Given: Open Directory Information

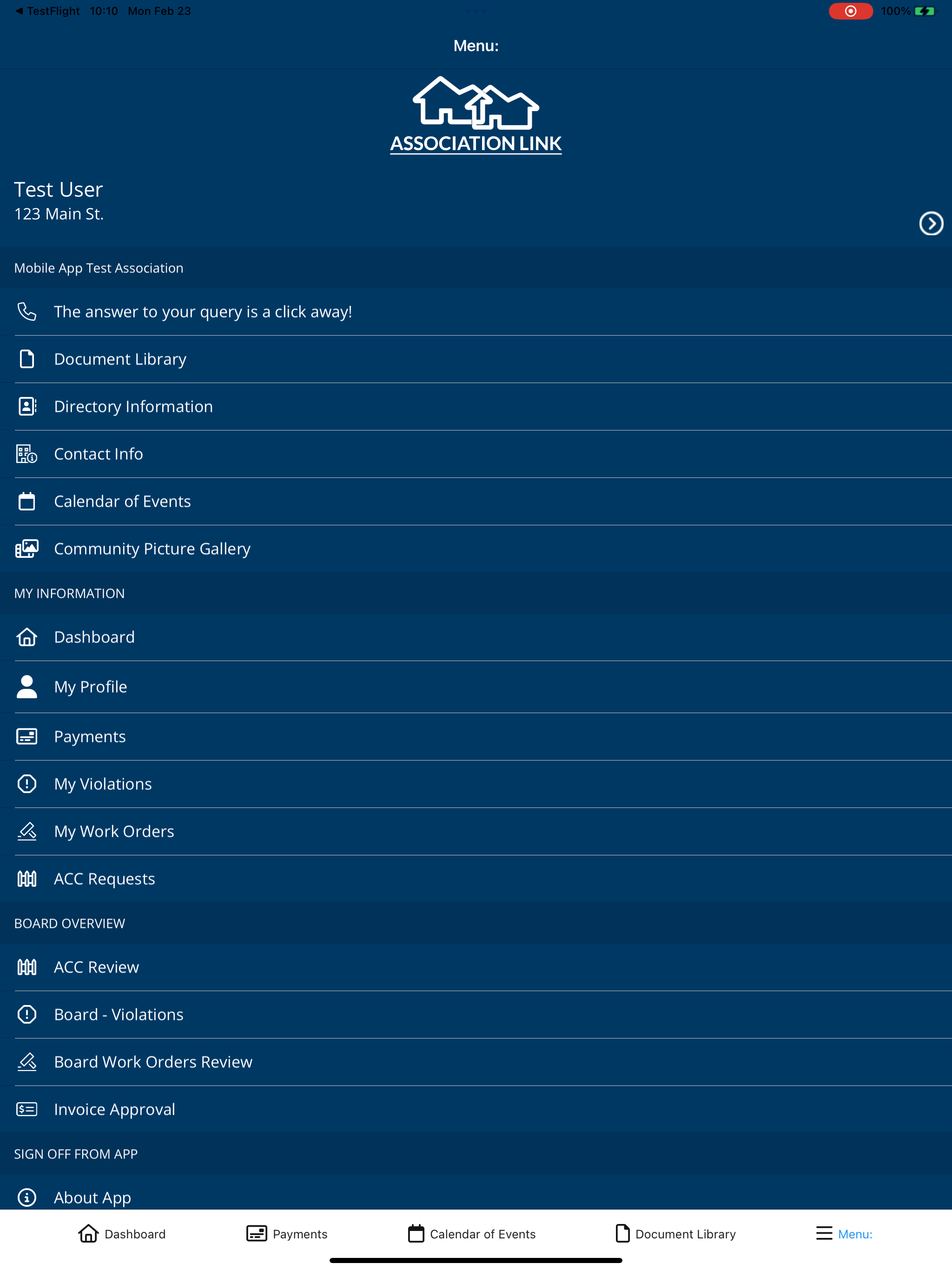Looking at the screenshot, I should click(476, 406).
